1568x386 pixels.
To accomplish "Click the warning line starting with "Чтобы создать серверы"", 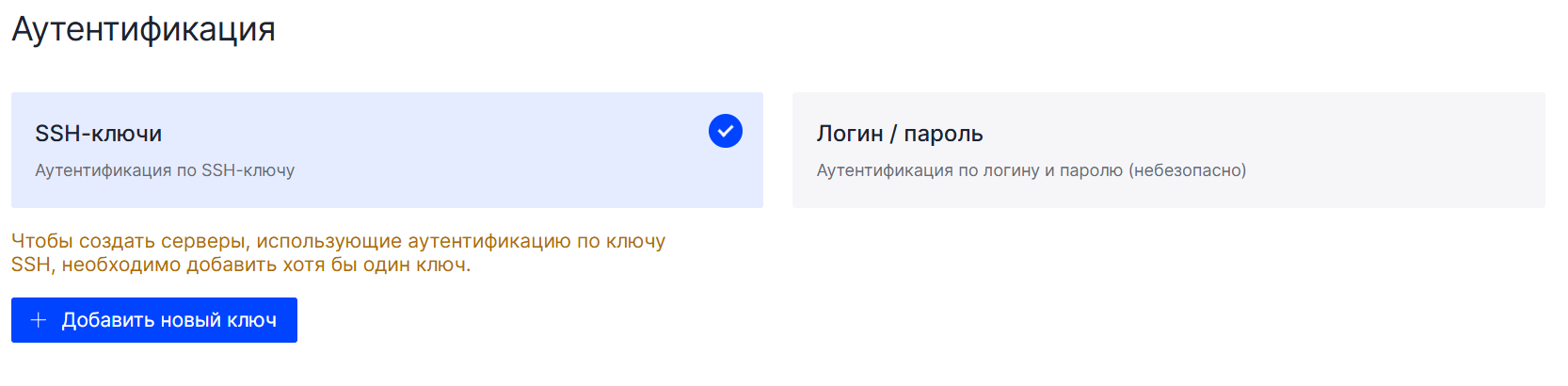I will point(338,241).
